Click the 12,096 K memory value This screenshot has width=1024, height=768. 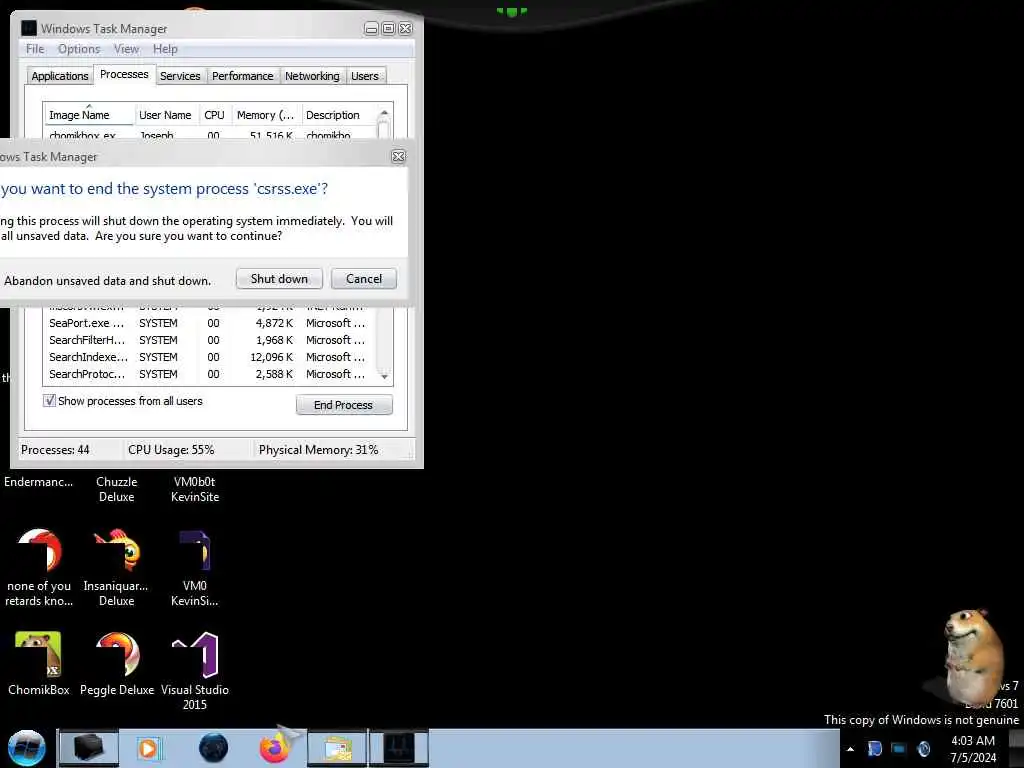272,357
